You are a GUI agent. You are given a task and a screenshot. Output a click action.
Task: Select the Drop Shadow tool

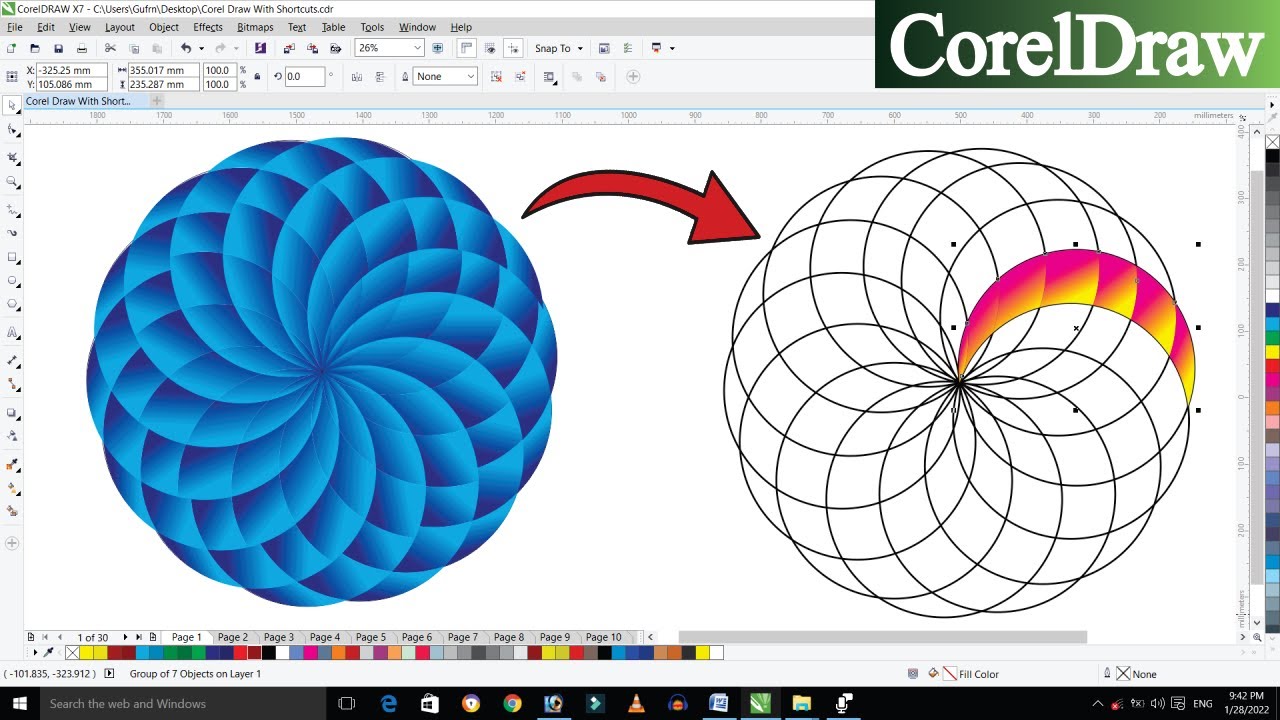point(12,412)
